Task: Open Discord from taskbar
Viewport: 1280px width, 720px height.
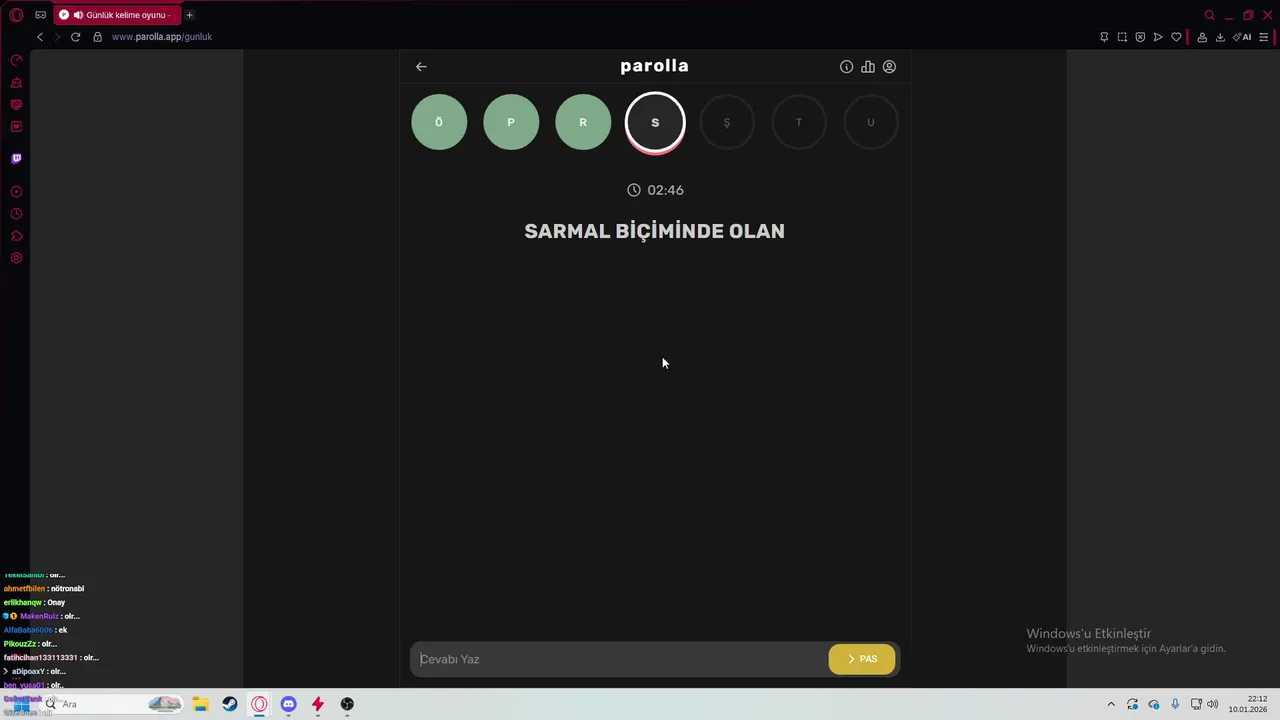Action: point(289,704)
